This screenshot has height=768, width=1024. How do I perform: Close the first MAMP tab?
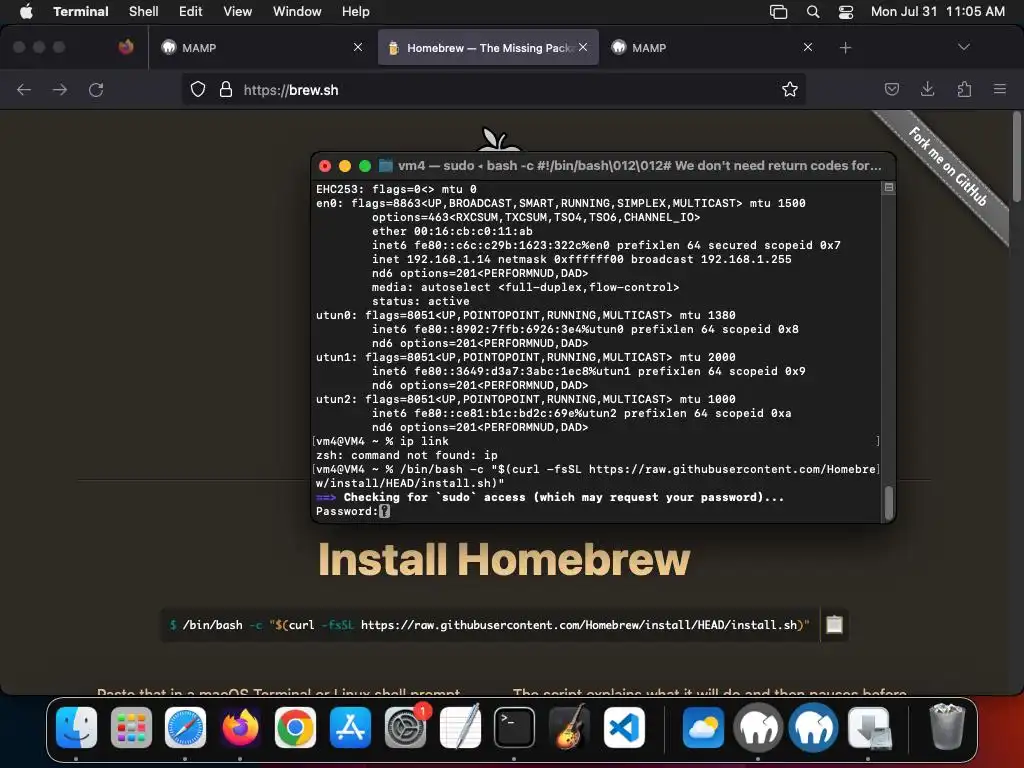(x=358, y=47)
